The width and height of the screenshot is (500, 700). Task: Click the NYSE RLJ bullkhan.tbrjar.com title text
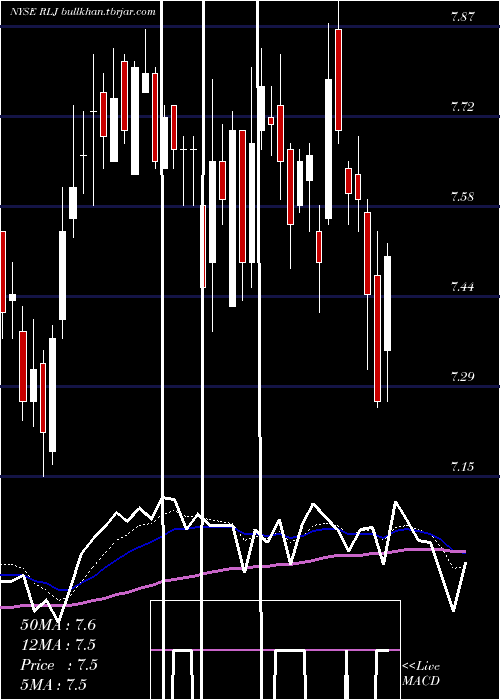(83, 12)
